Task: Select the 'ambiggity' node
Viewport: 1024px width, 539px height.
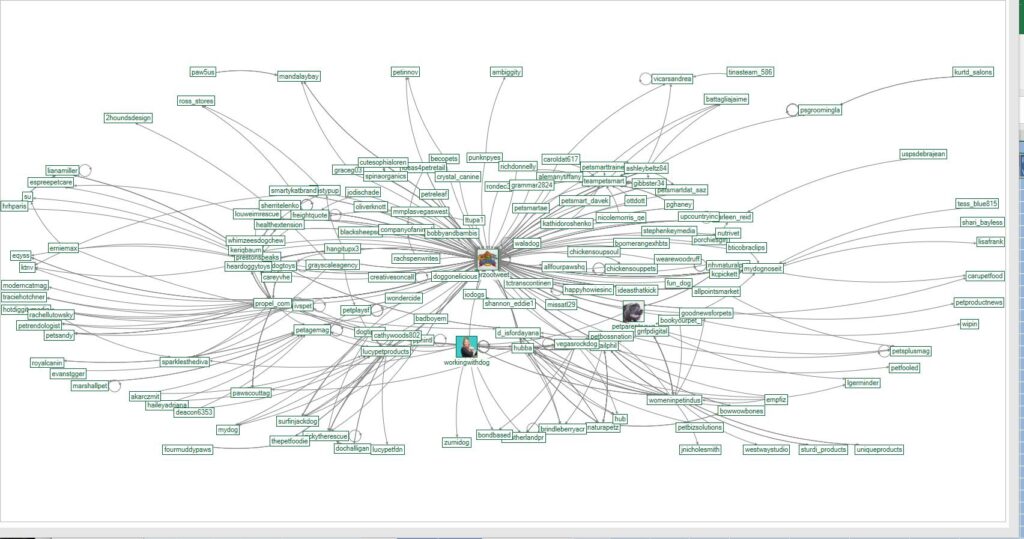Action: [506, 72]
